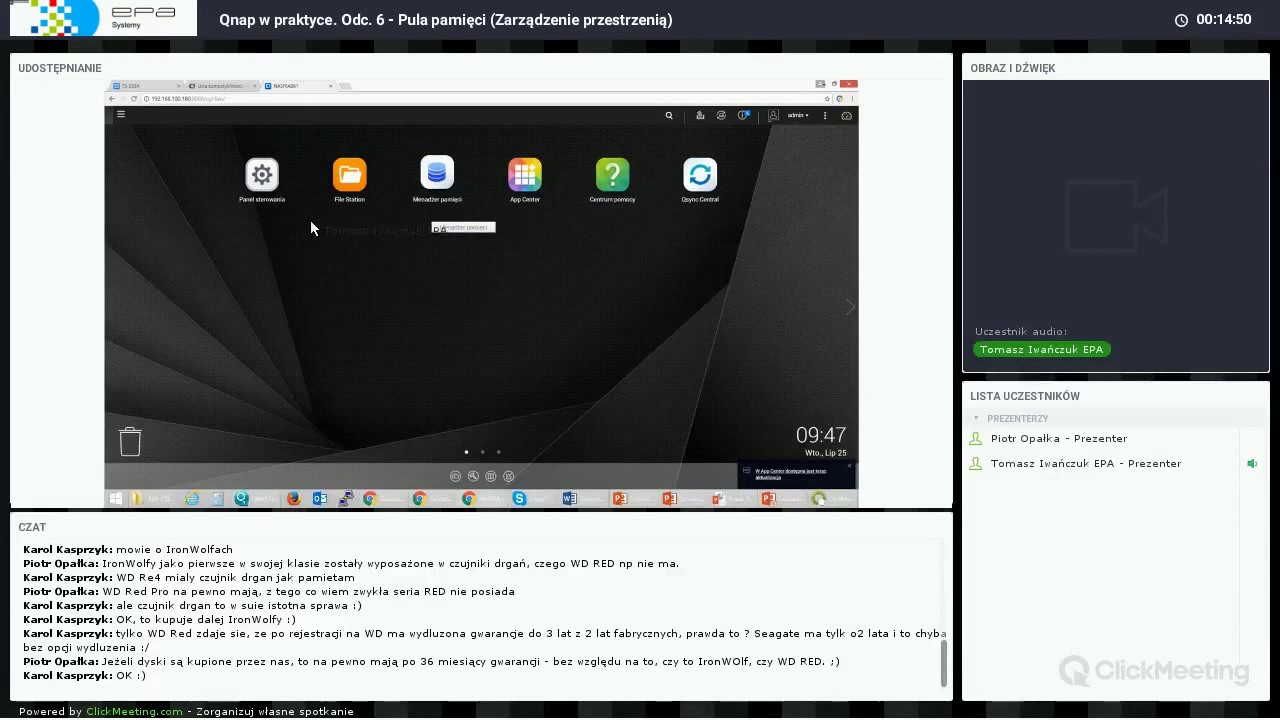The image size is (1280, 720).
Task: Open the QNAP desktop trash bin
Action: [x=130, y=441]
